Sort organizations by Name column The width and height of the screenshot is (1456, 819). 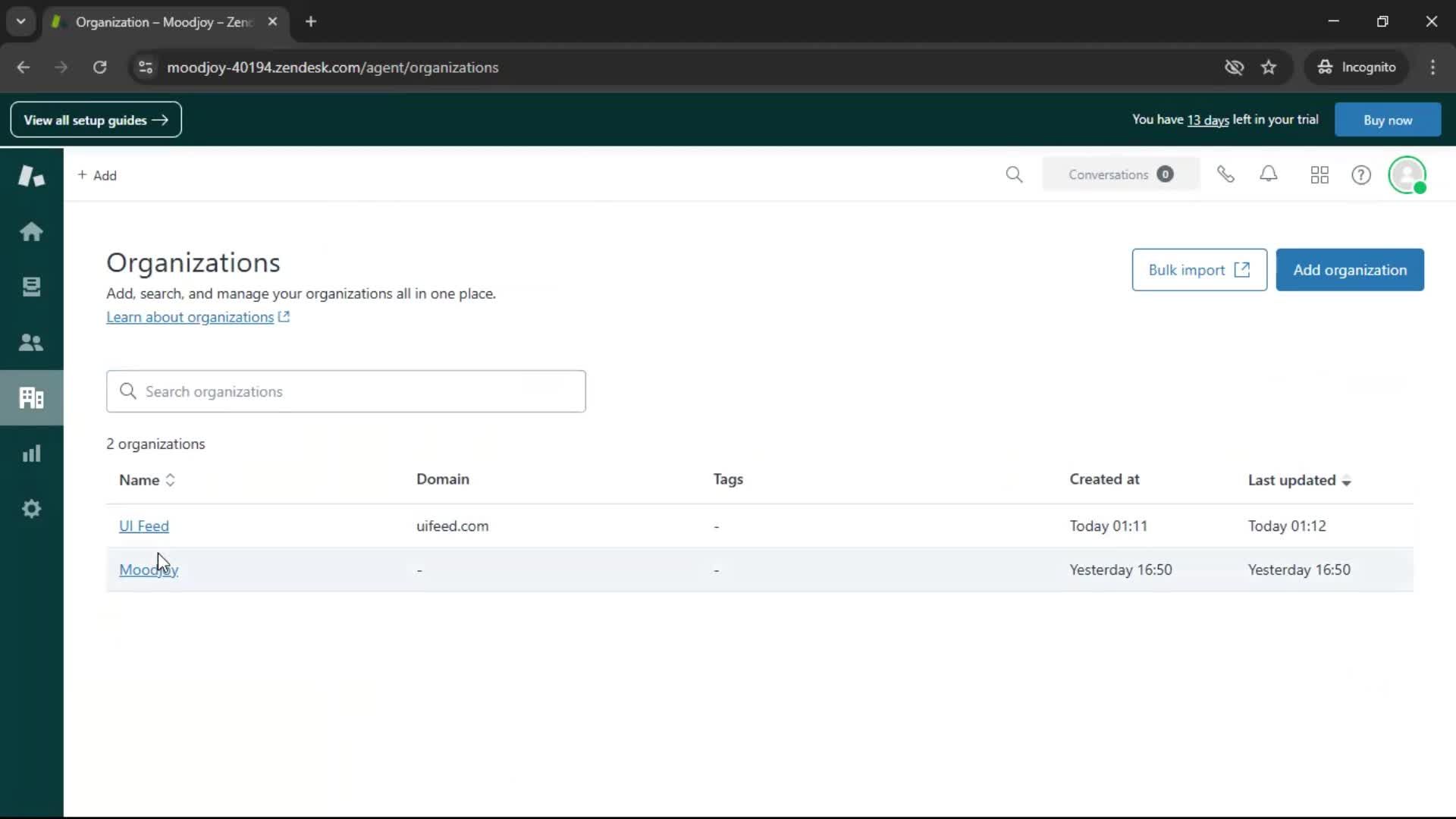pyautogui.click(x=147, y=480)
